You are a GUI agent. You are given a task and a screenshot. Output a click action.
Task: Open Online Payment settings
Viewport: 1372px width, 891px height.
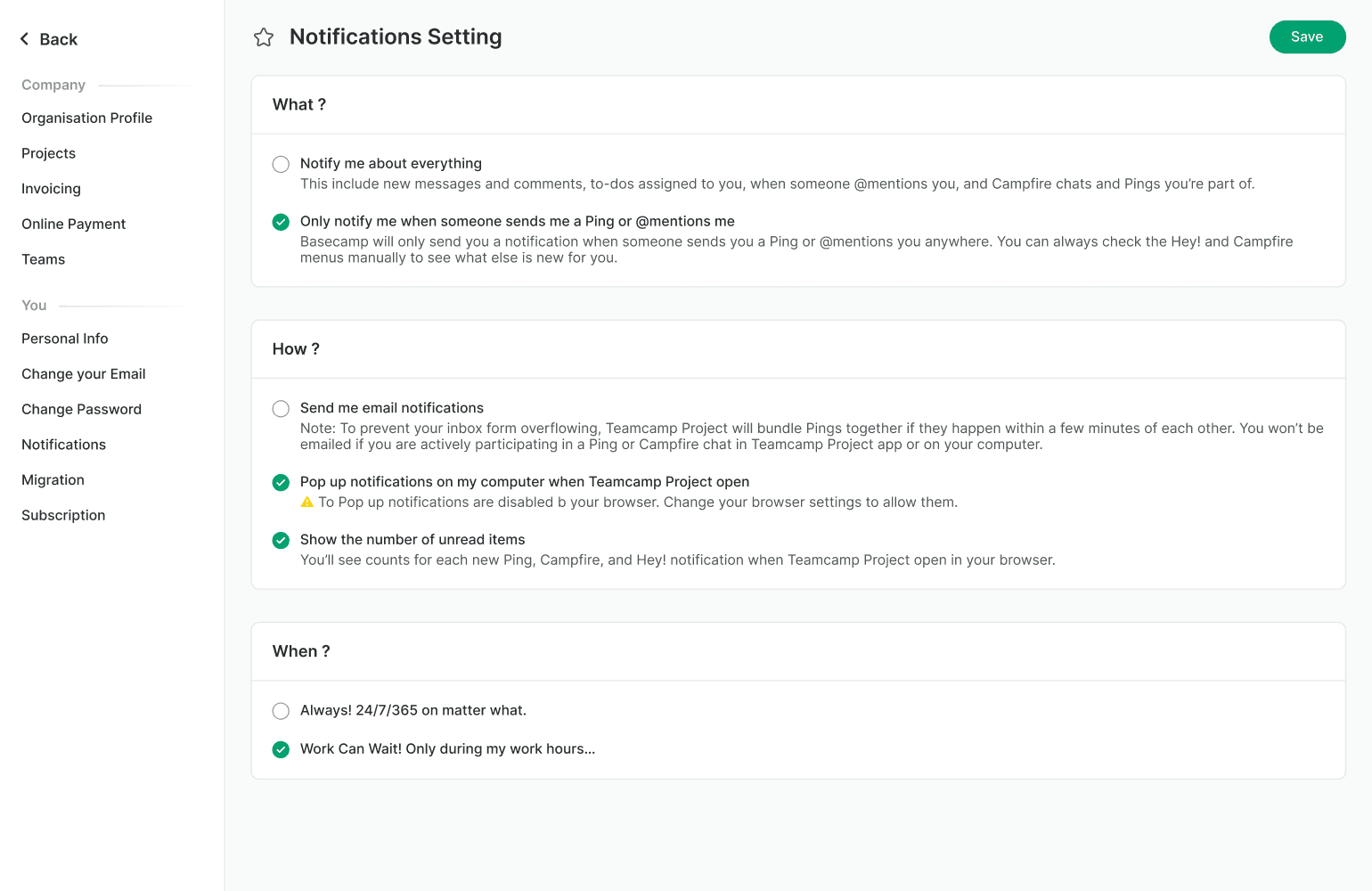click(x=73, y=224)
